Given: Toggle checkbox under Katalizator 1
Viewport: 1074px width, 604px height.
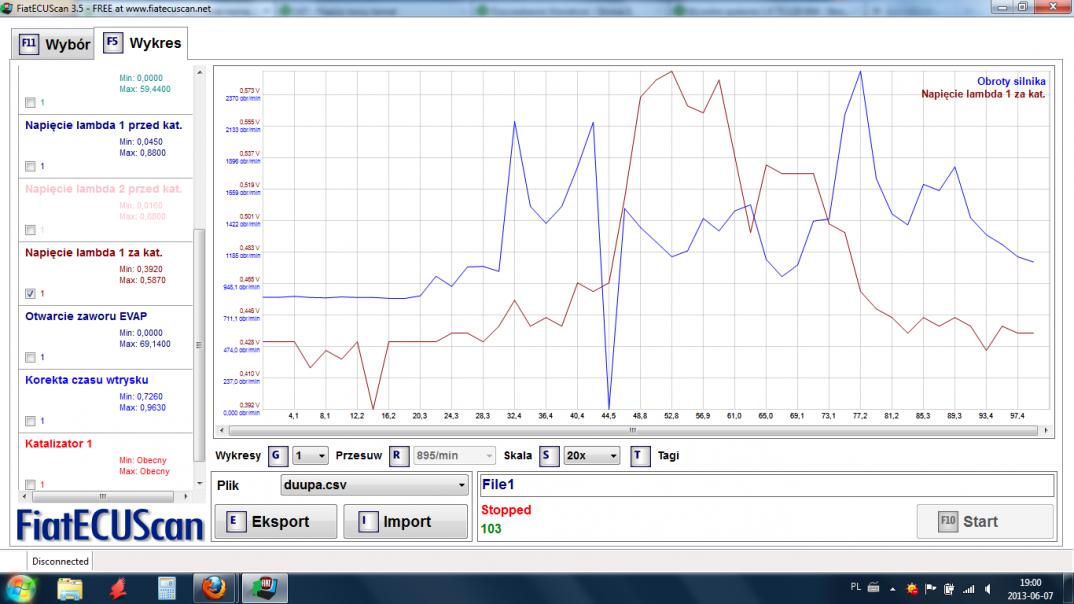Looking at the screenshot, I should 30,484.
